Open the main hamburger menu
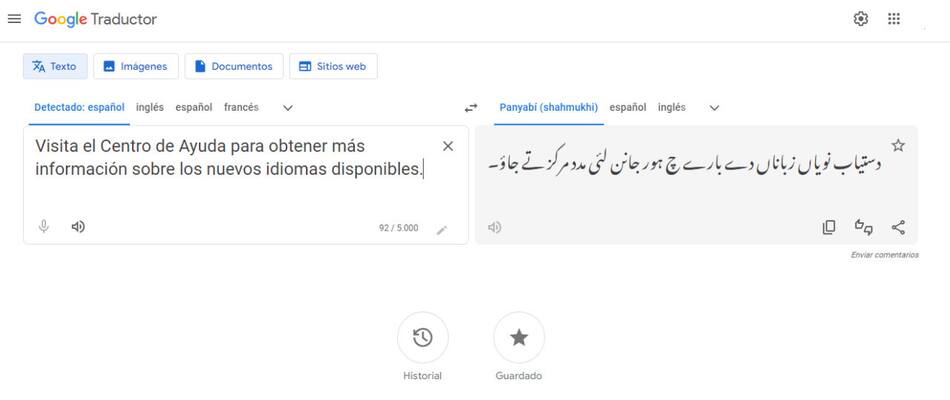Viewport: 950px width, 400px height. [x=14, y=19]
